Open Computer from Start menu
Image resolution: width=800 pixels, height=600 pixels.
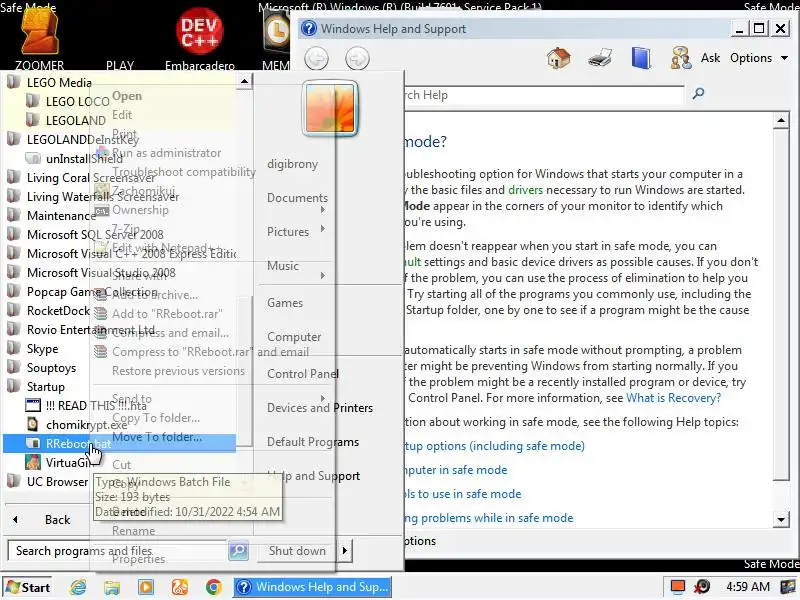pyautogui.click(x=294, y=337)
